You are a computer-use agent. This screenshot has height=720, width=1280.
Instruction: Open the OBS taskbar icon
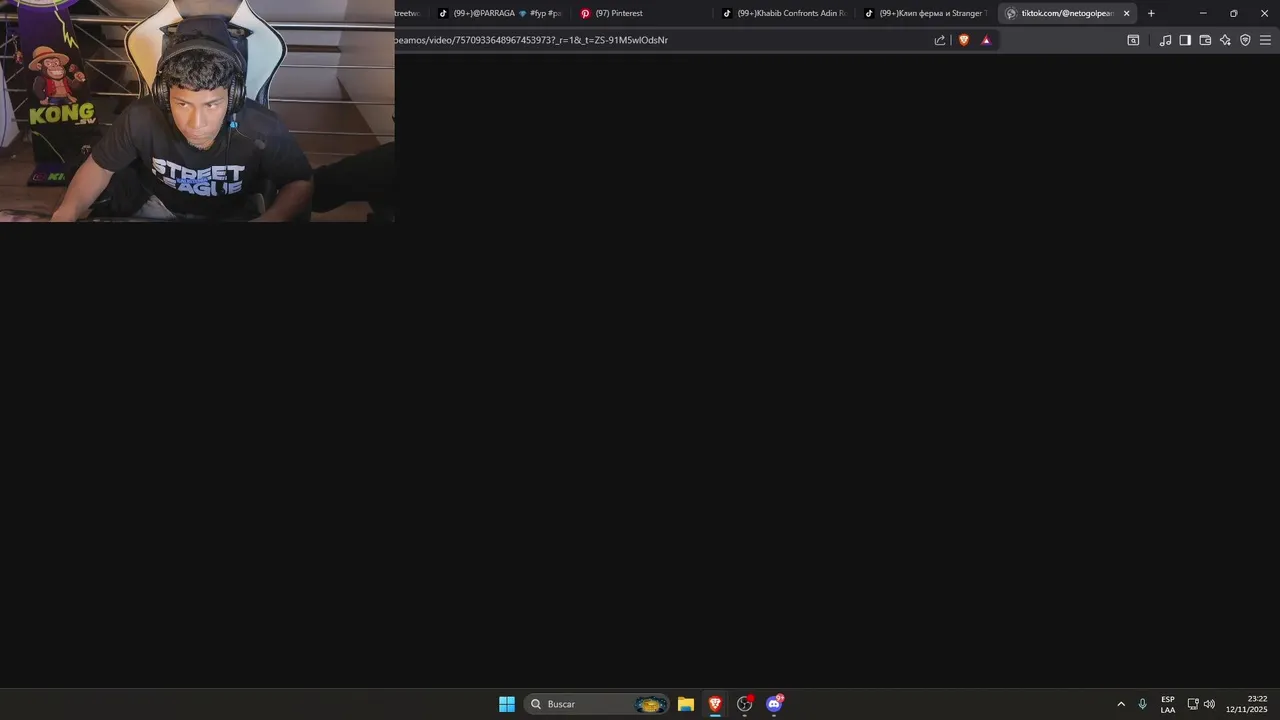(745, 704)
